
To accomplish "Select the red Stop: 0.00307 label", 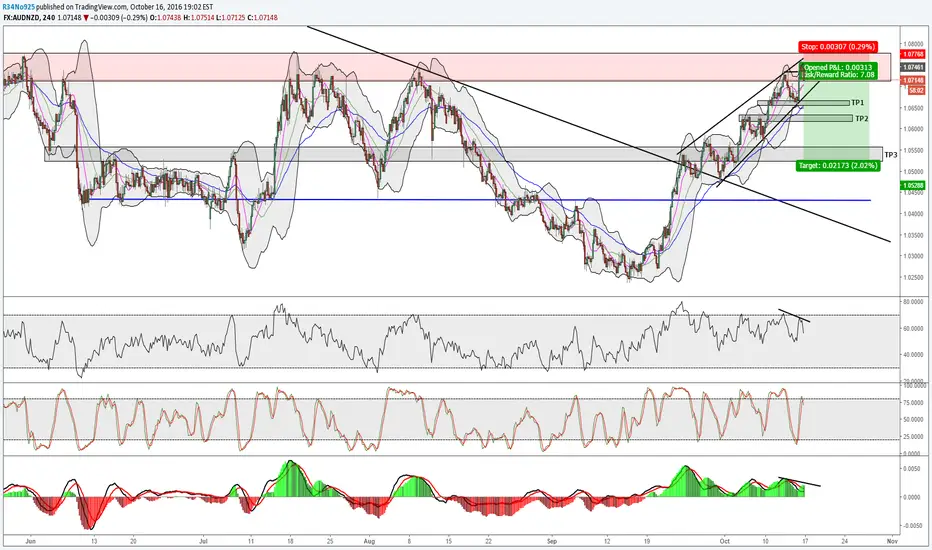I will point(837,47).
